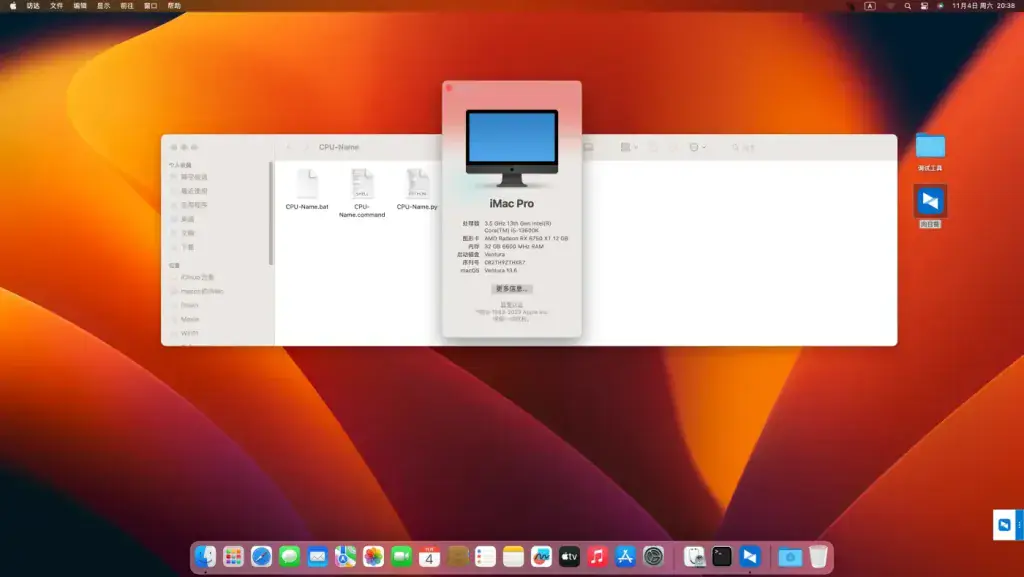Click the input source A indicator

point(870,6)
